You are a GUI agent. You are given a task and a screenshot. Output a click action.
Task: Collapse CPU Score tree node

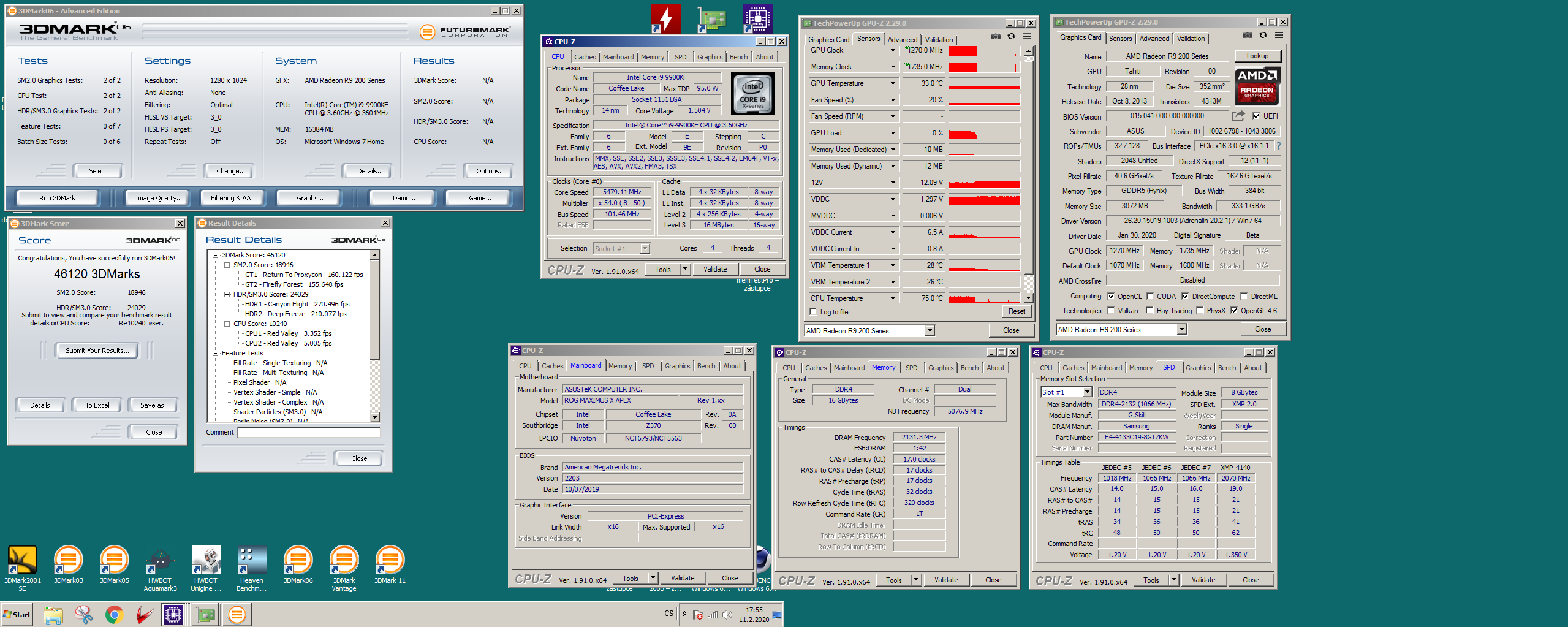[227, 324]
